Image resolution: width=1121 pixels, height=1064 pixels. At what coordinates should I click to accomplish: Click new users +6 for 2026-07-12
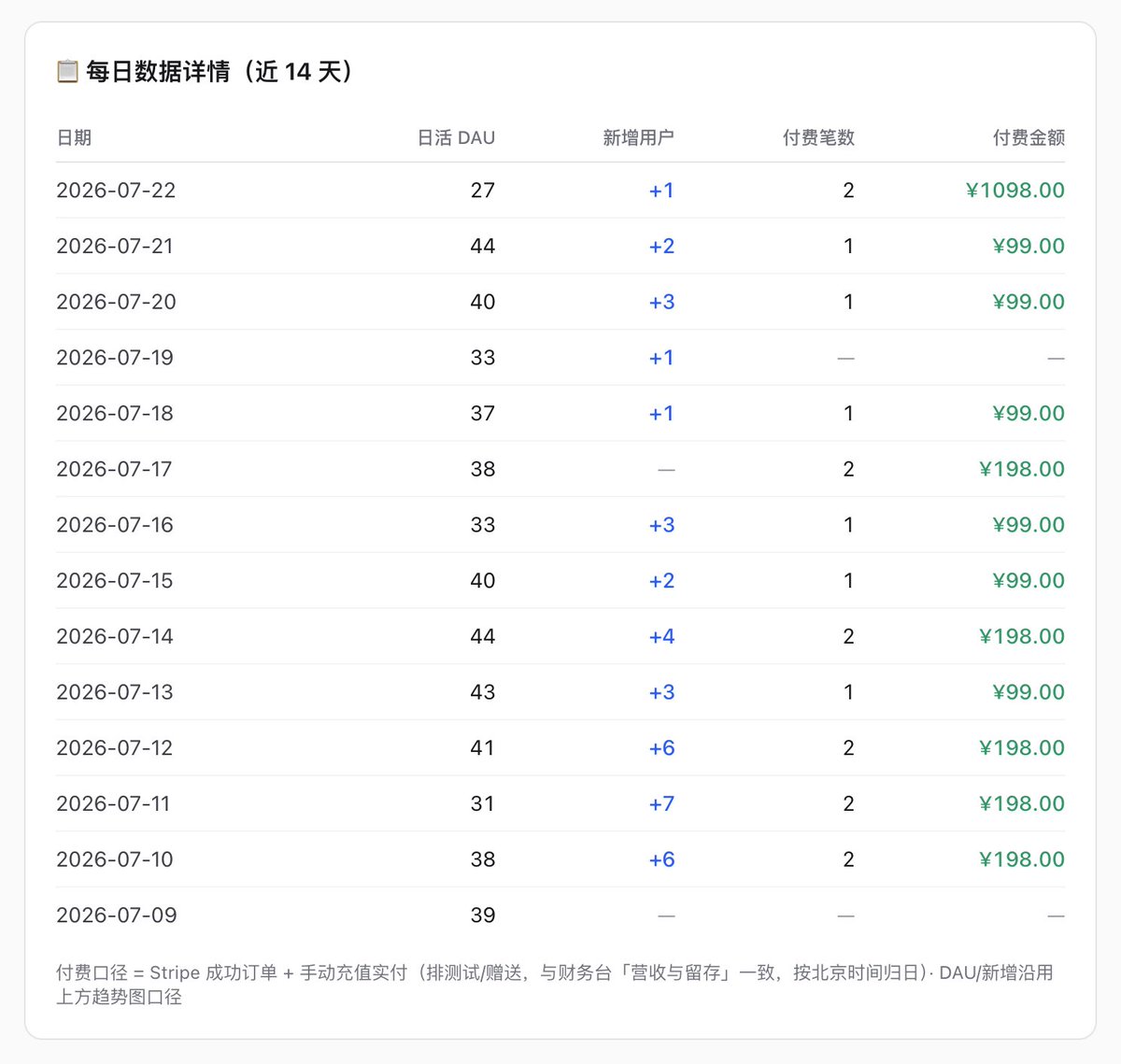(661, 747)
